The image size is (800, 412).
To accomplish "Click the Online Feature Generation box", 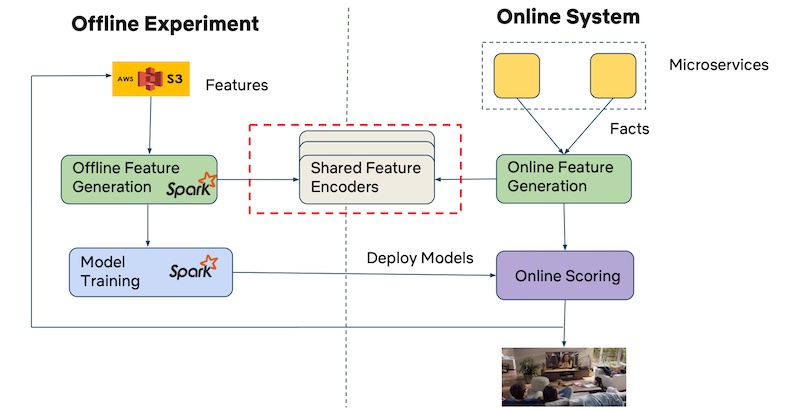I will coord(563,178).
